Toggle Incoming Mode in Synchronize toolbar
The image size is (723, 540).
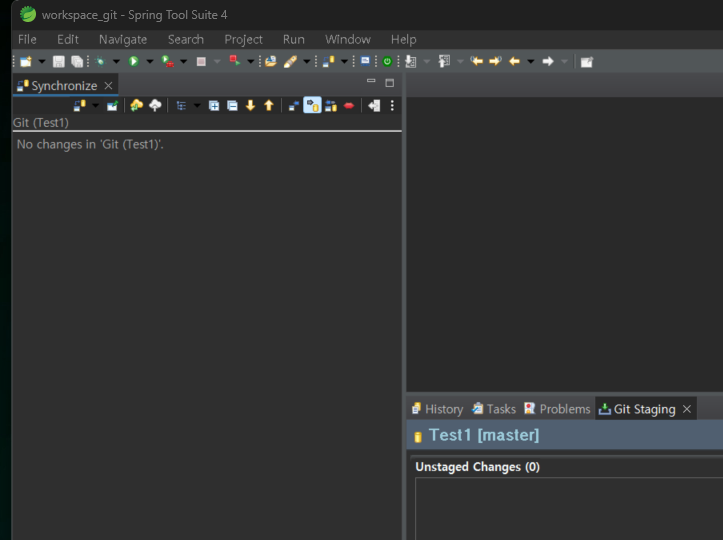(294, 106)
